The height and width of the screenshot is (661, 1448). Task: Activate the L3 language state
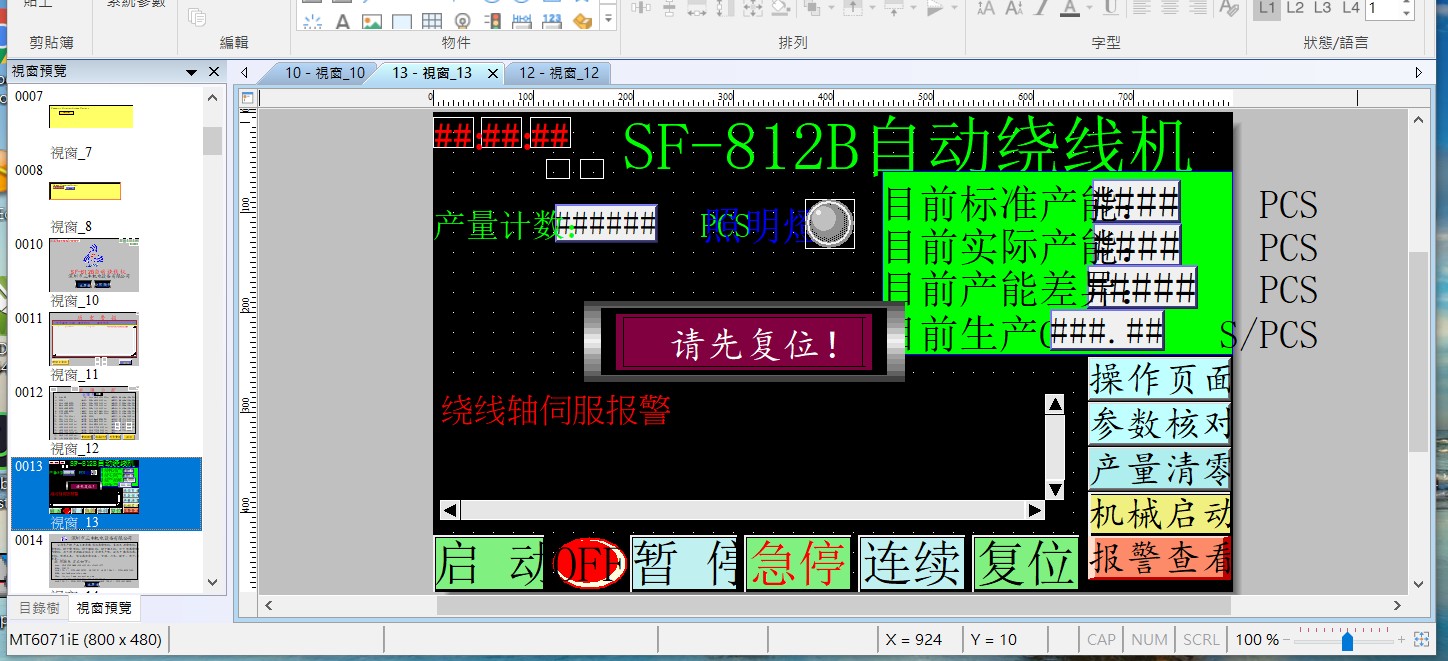tap(1322, 8)
